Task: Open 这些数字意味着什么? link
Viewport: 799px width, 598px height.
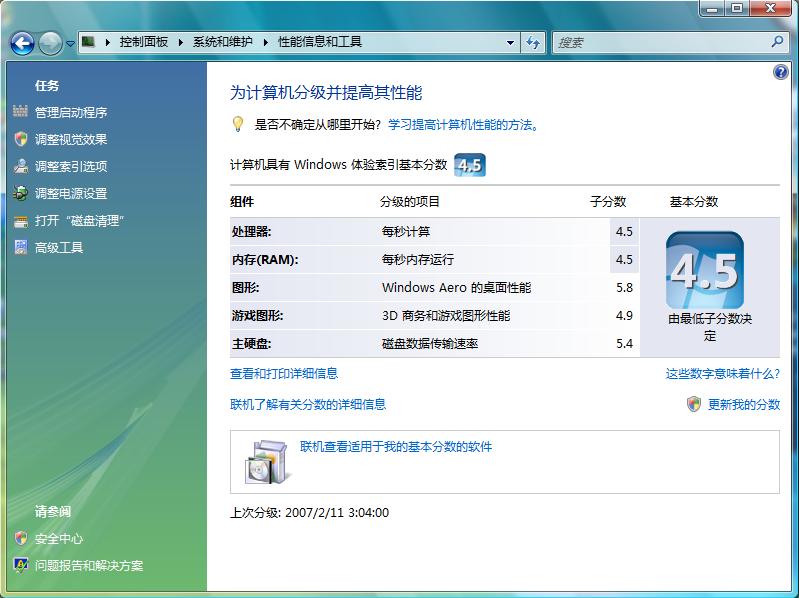Action: coord(723,373)
